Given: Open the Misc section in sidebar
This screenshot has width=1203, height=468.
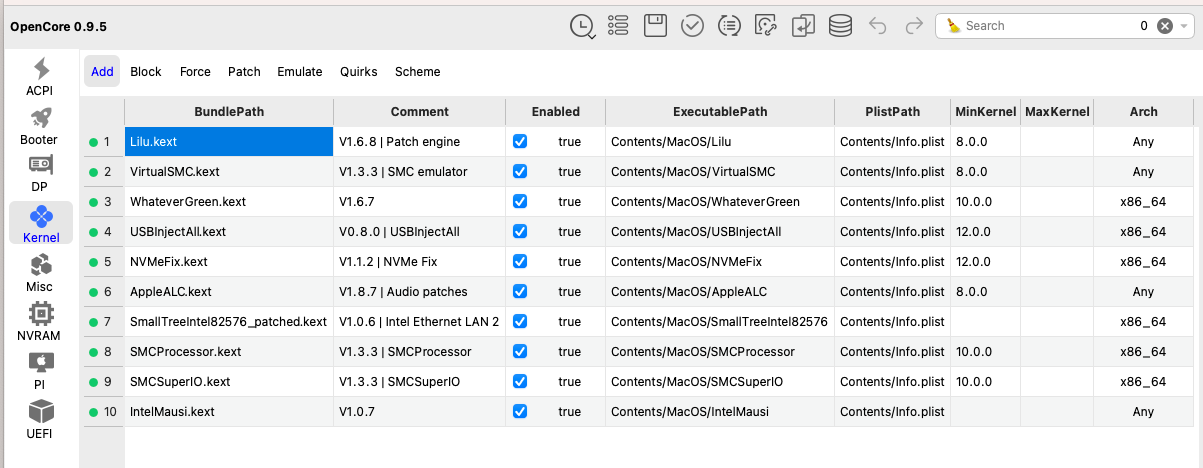Looking at the screenshot, I should point(40,273).
